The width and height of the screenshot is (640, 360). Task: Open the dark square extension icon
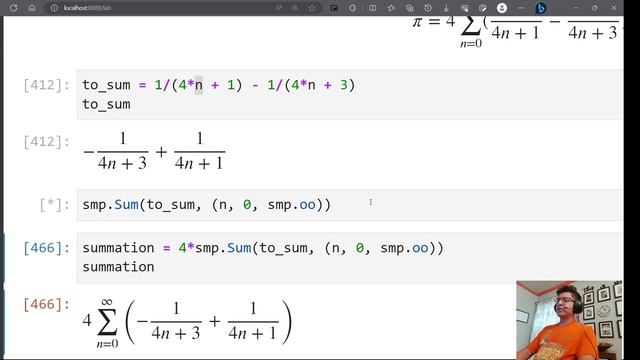tap(334, 8)
